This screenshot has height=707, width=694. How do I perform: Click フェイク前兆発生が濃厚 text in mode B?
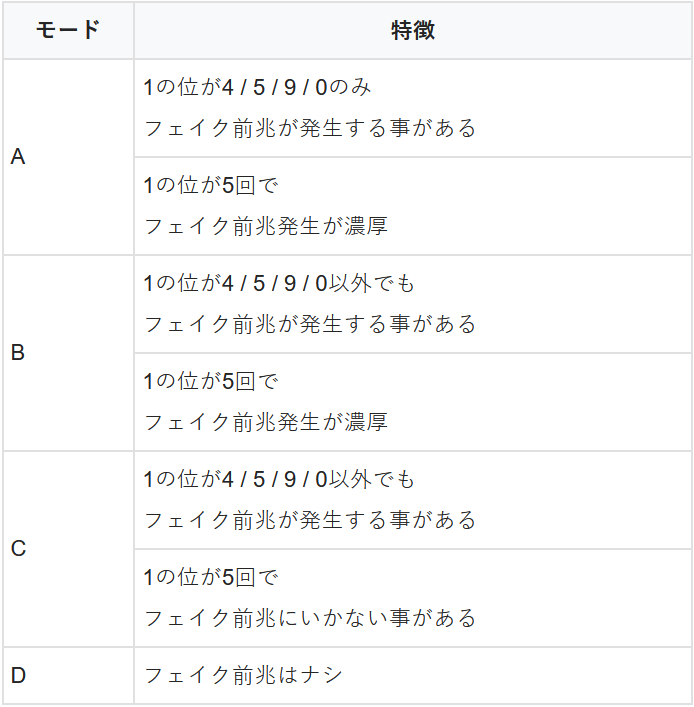pos(266,422)
